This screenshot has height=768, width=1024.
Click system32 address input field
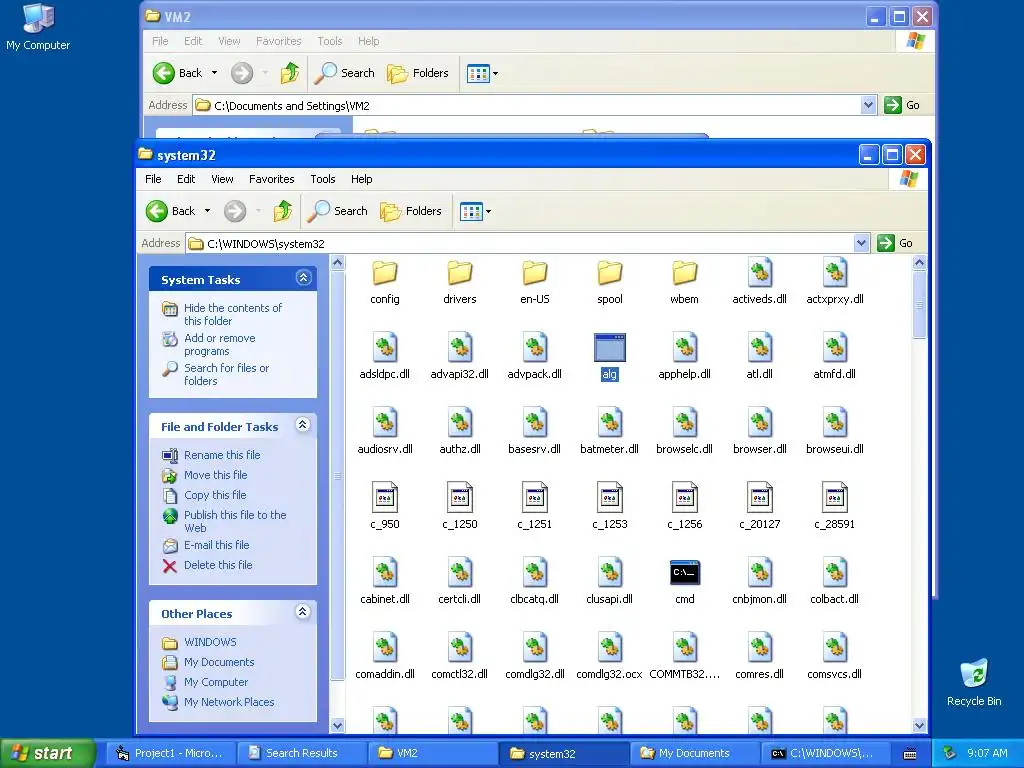tap(519, 243)
